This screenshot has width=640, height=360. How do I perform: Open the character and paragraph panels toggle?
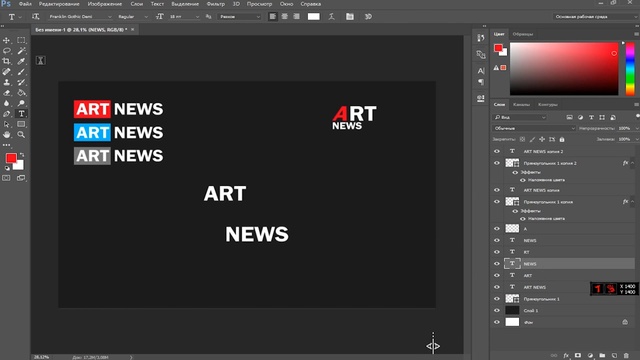[350, 17]
